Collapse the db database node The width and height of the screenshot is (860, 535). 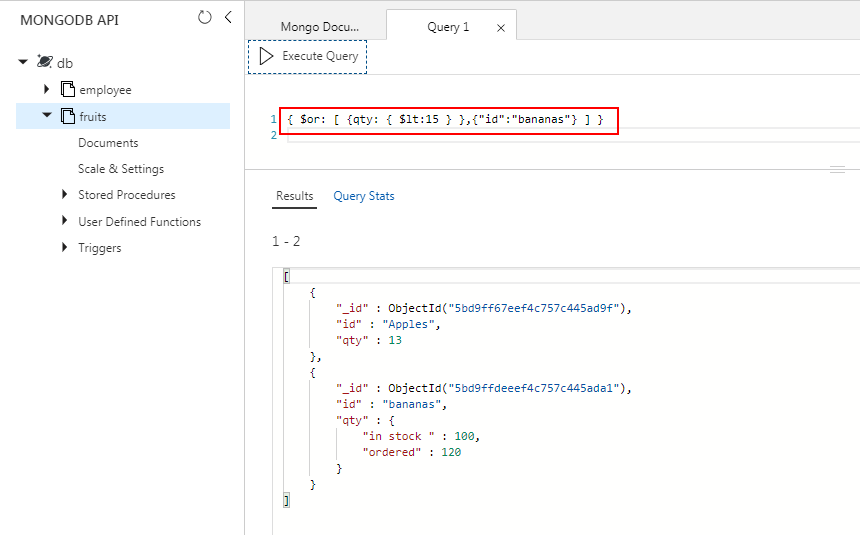pos(23,62)
